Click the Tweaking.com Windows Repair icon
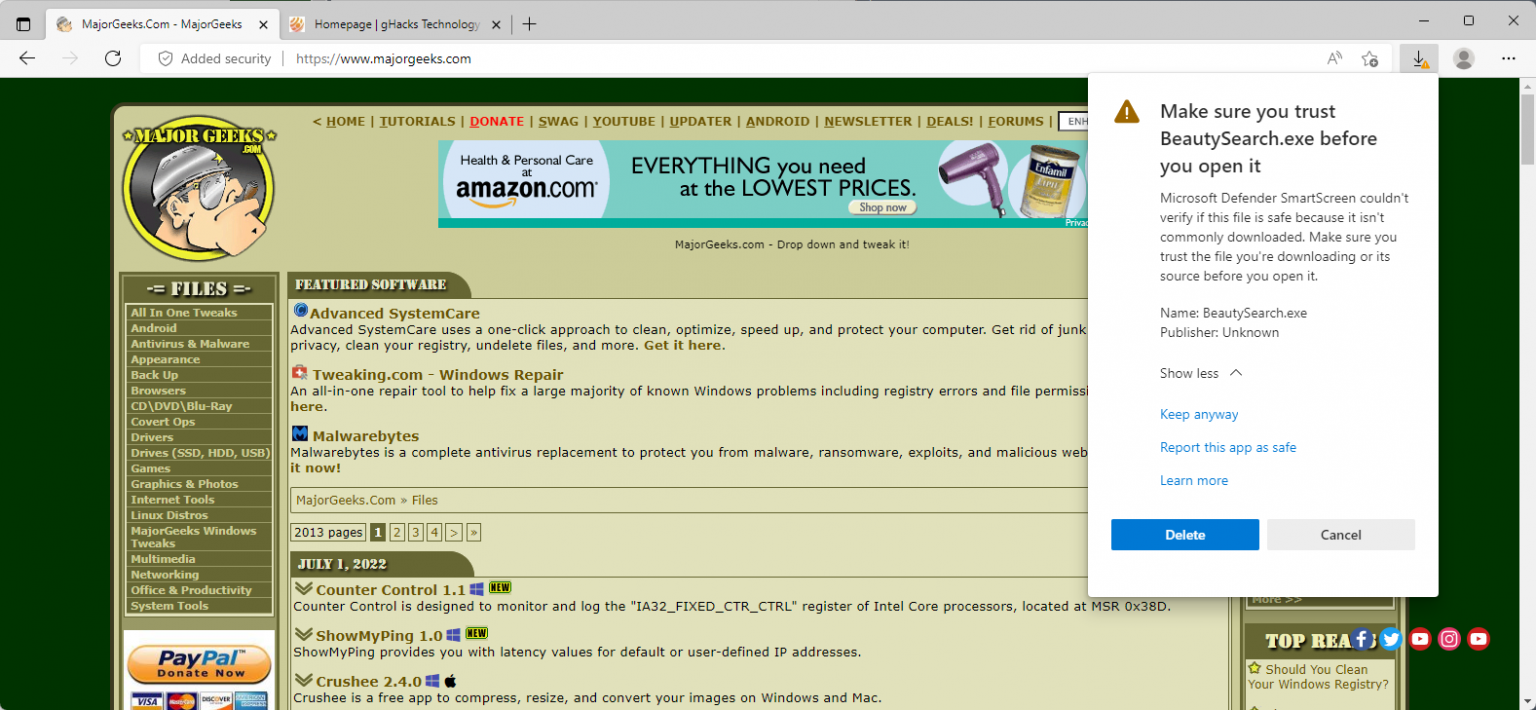The width and height of the screenshot is (1536, 710). [299, 371]
